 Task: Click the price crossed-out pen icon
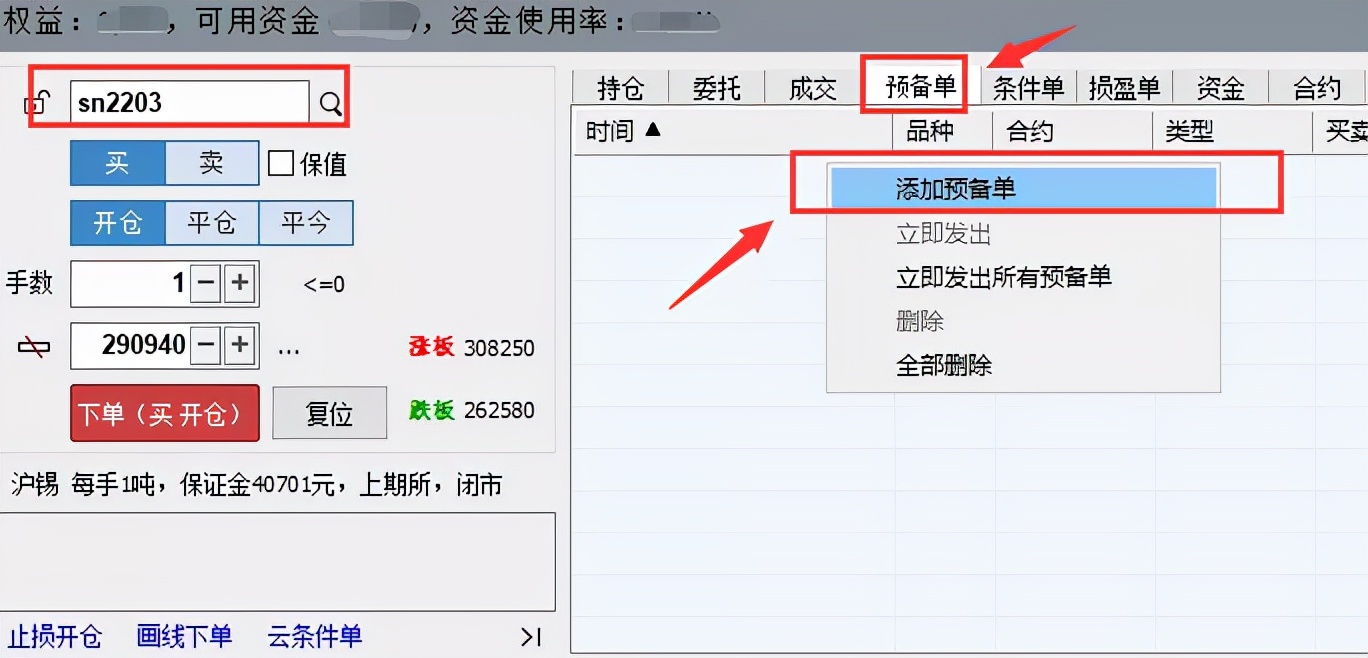(x=33, y=345)
